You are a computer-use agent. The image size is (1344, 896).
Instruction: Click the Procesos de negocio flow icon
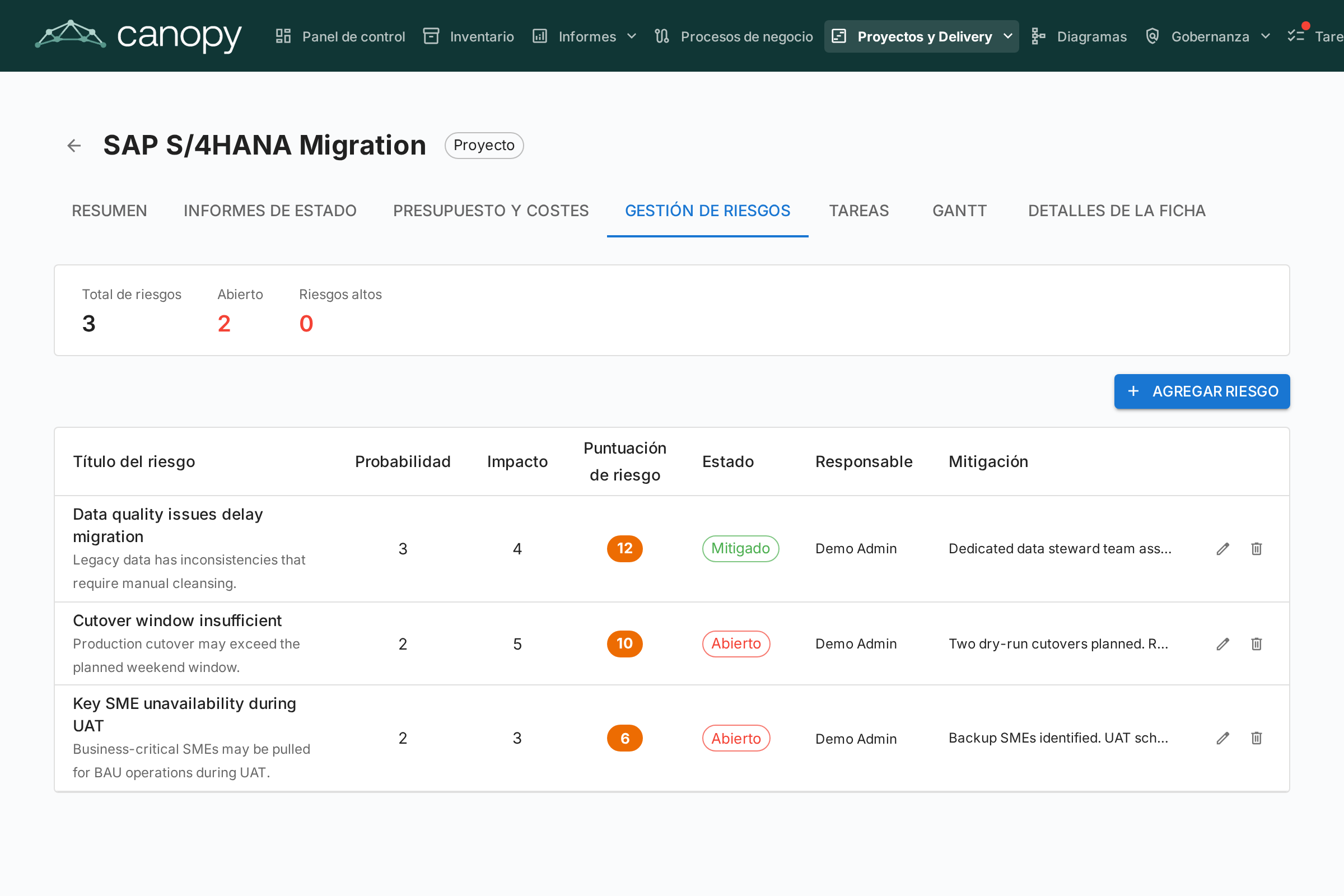[662, 36]
